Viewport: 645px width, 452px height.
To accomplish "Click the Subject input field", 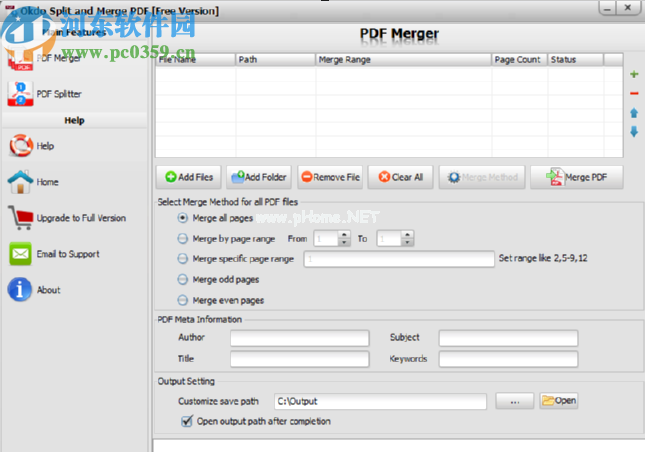I will (508, 338).
